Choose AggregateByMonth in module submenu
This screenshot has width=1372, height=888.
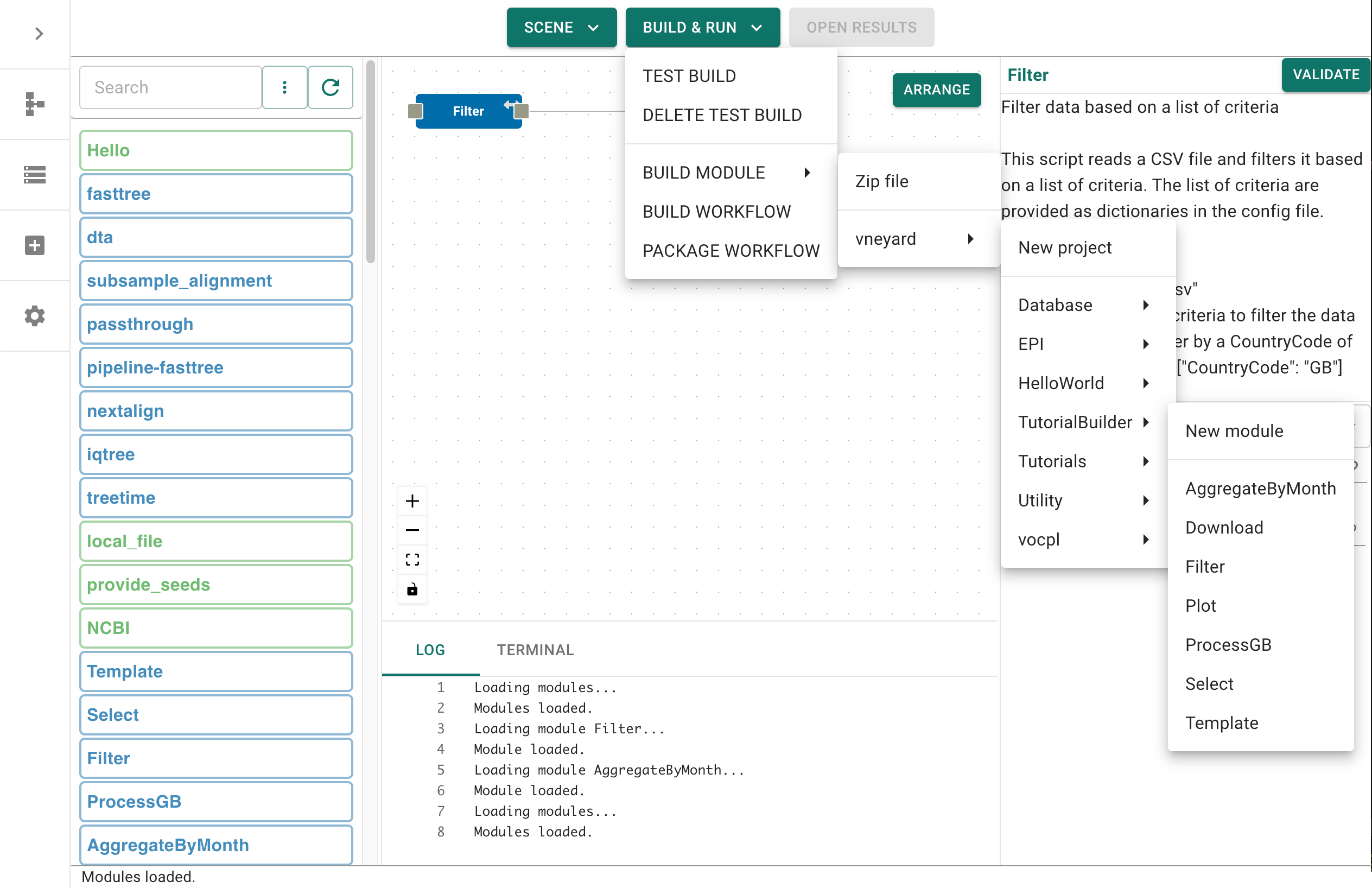click(1260, 489)
